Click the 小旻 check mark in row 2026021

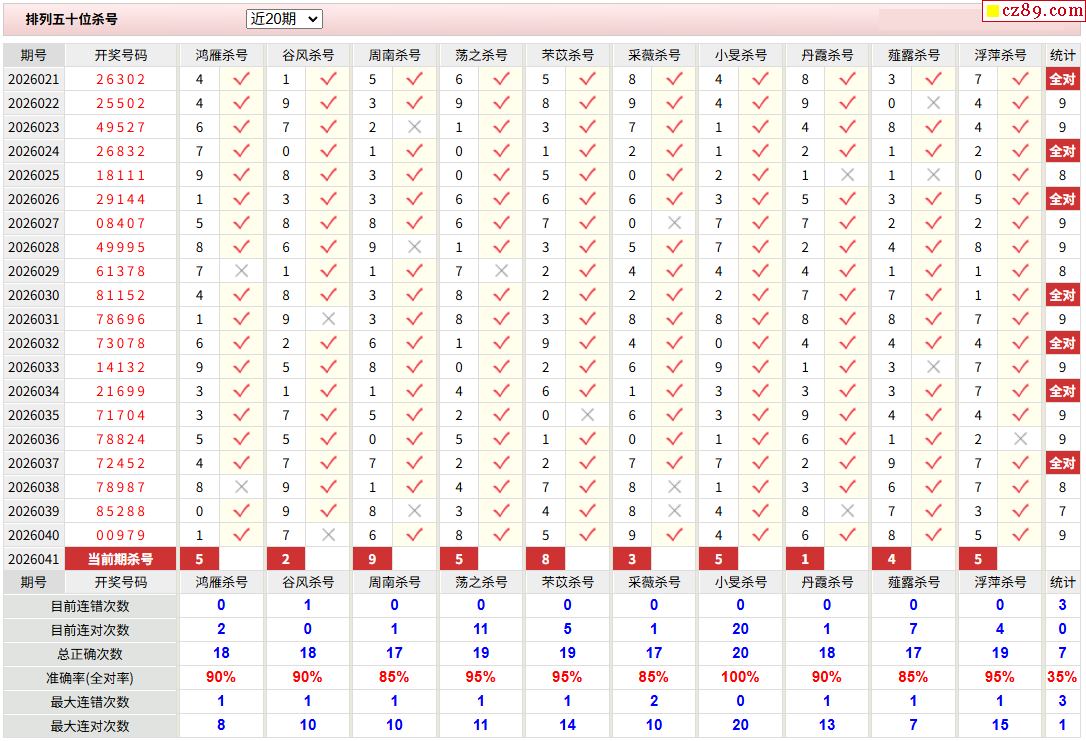[761, 79]
